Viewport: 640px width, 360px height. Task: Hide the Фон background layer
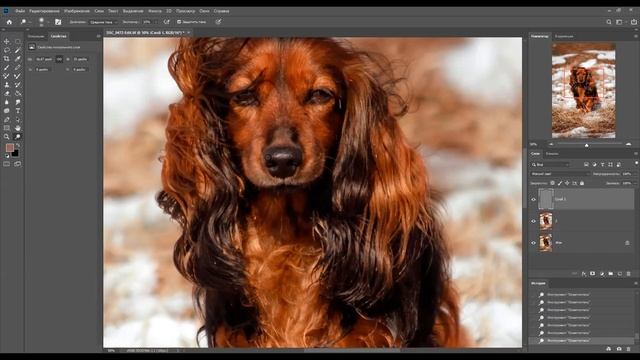click(533, 243)
